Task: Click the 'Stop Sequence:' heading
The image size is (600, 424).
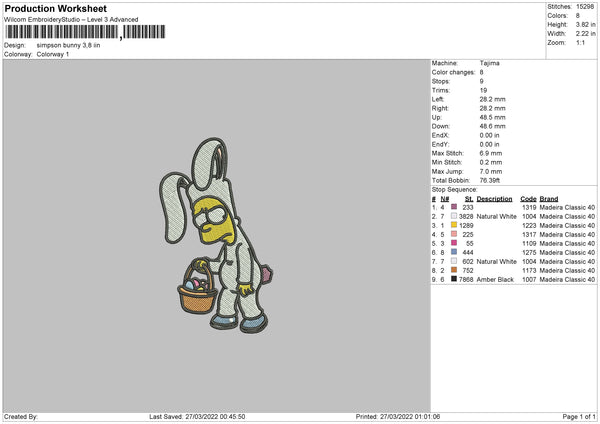Action: pyautogui.click(x=455, y=190)
